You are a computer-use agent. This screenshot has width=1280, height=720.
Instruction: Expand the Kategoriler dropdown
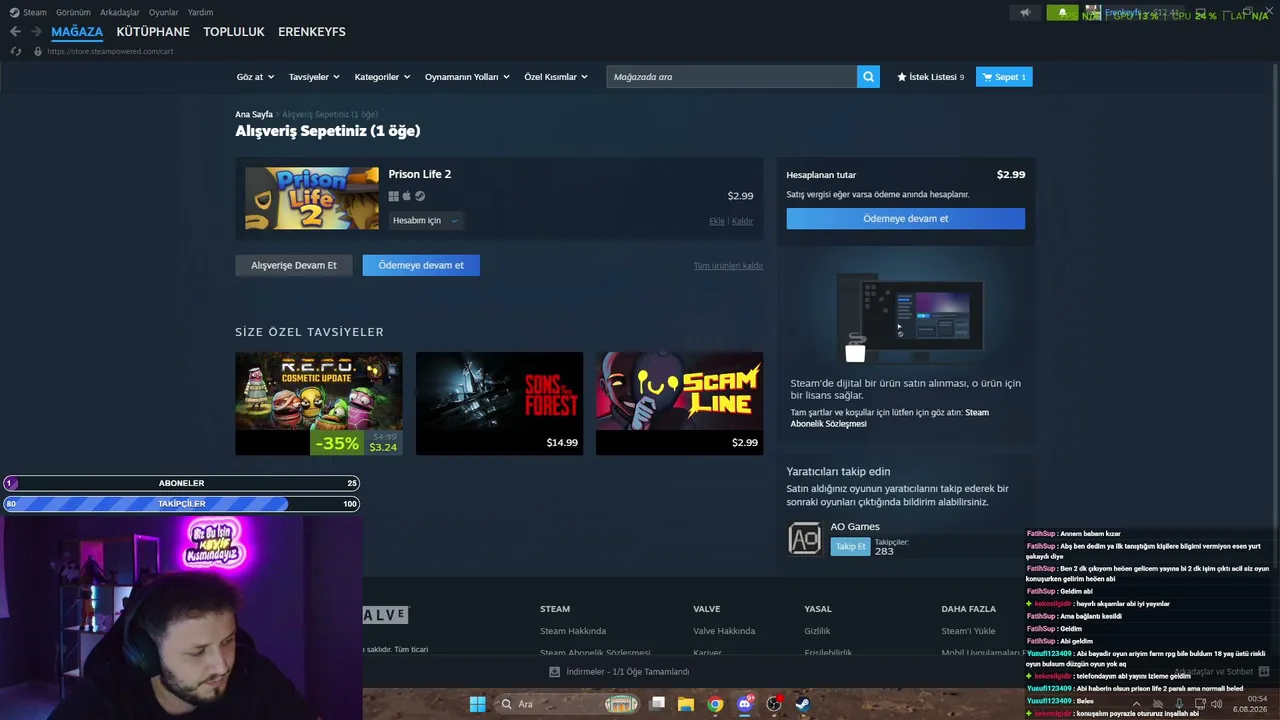(382, 77)
